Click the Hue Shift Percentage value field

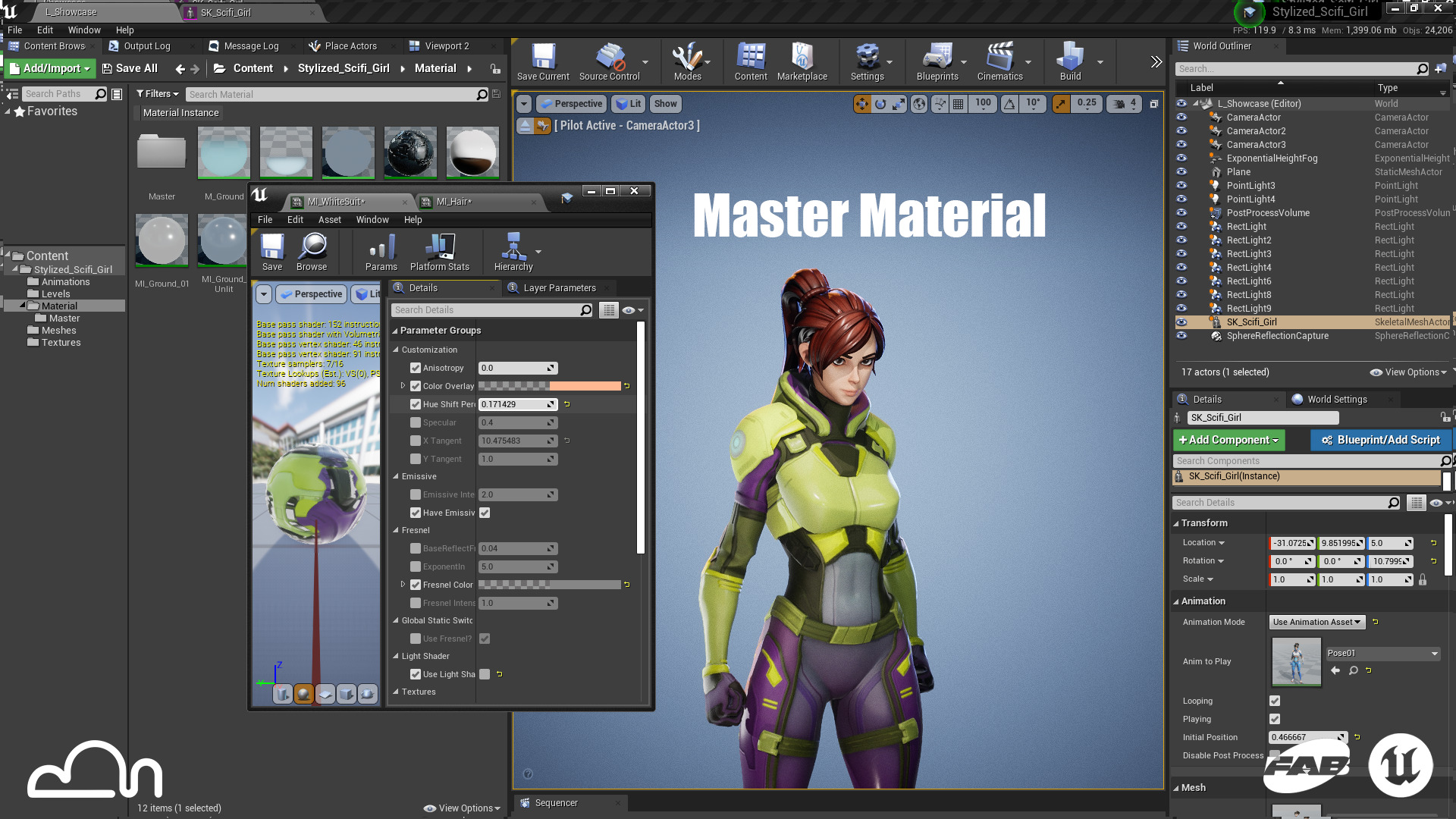(517, 404)
